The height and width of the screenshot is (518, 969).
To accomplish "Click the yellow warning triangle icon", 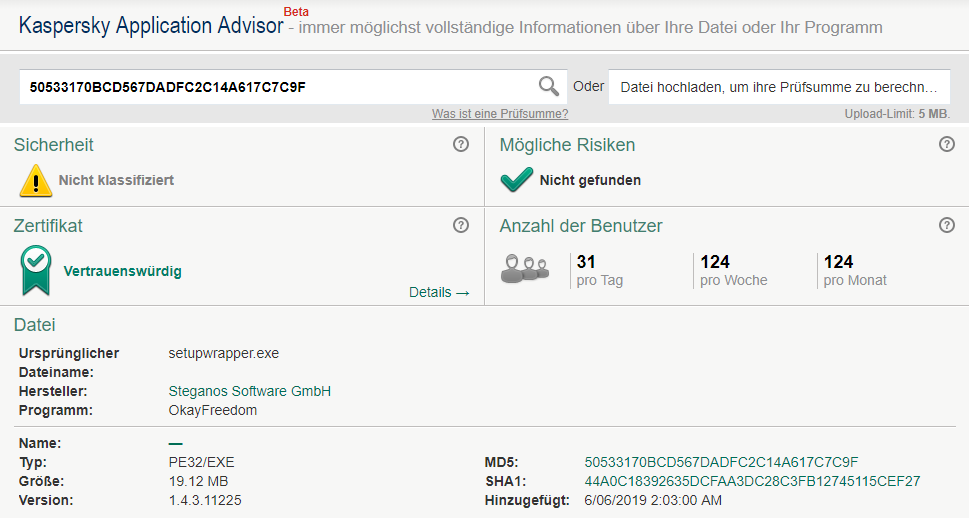I will (x=36, y=180).
